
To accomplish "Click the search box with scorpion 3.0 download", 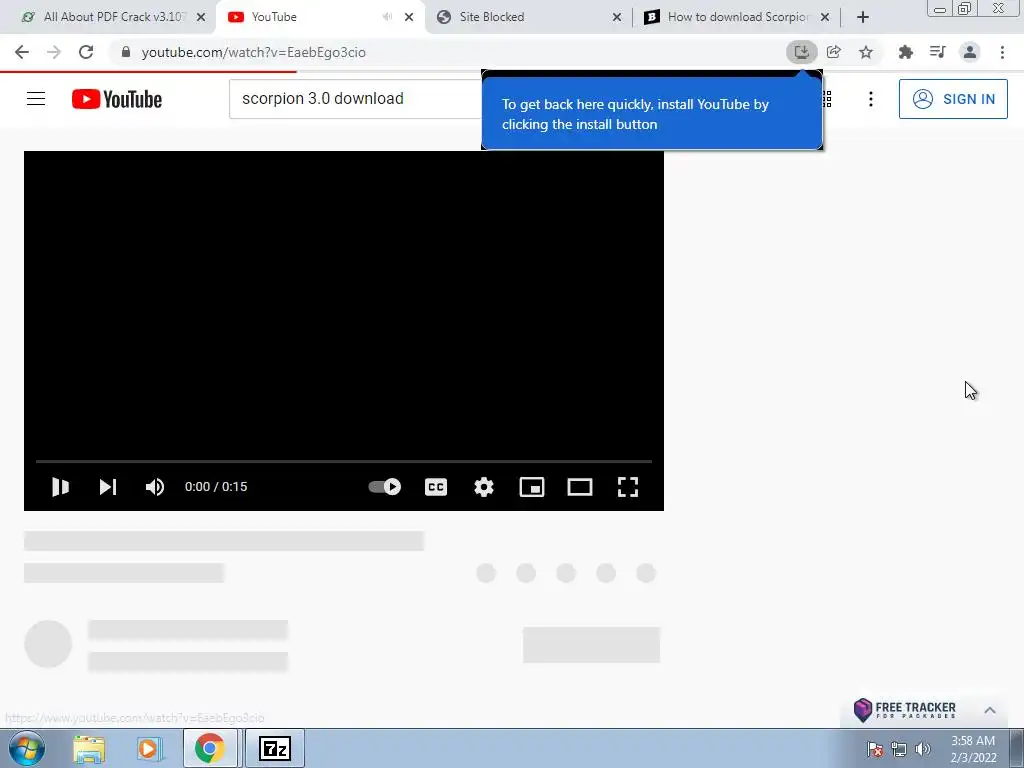I will (x=355, y=99).
